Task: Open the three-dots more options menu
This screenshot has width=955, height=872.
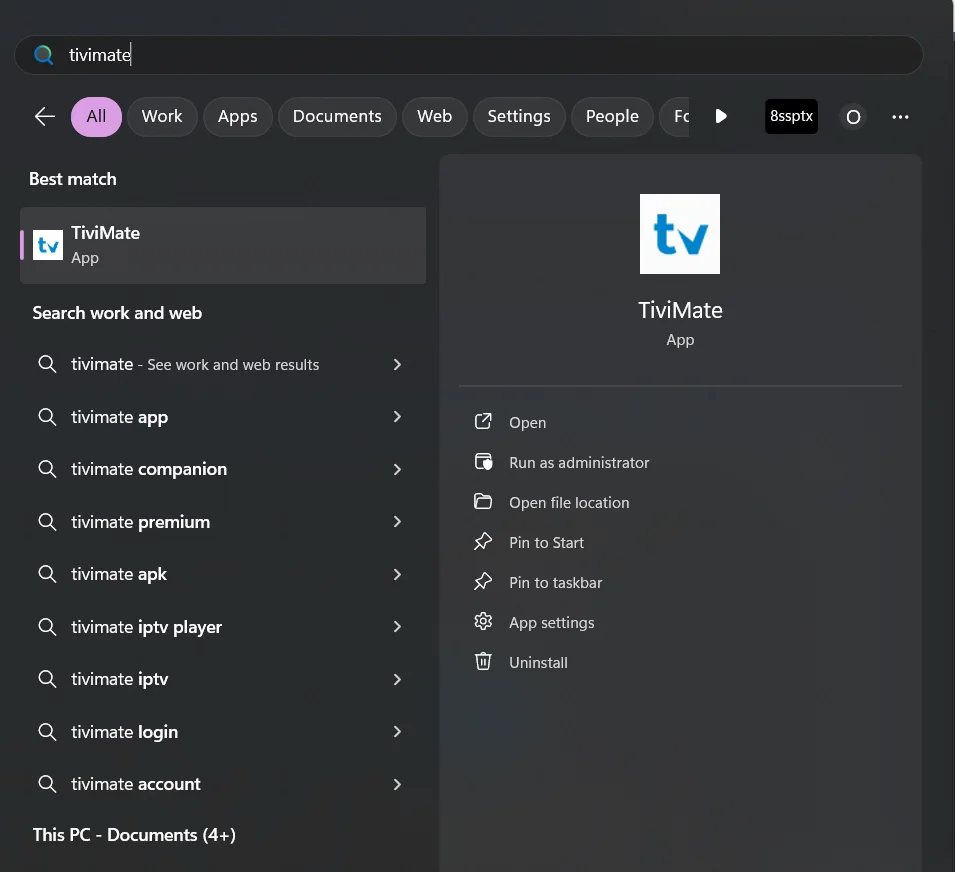Action: click(x=900, y=116)
